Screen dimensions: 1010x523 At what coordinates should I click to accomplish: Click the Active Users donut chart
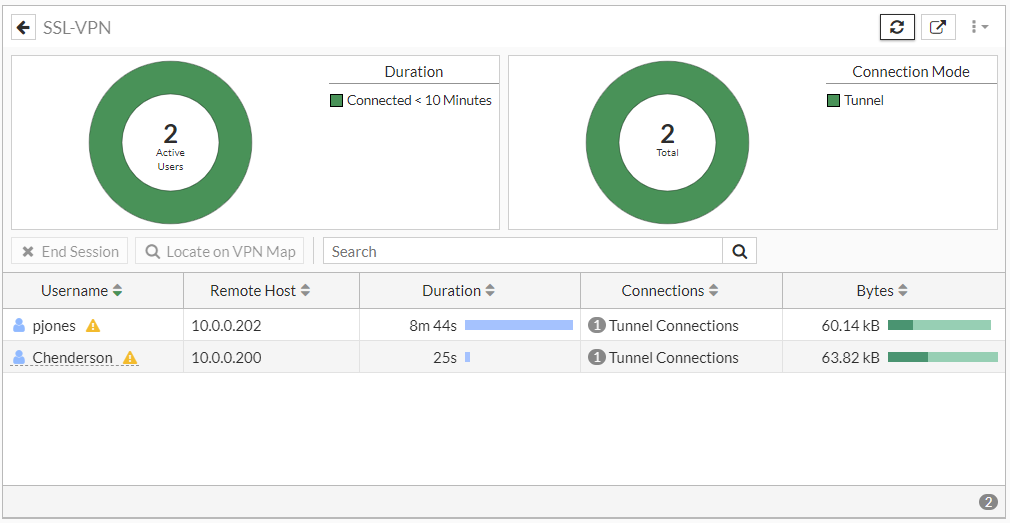(x=170, y=142)
